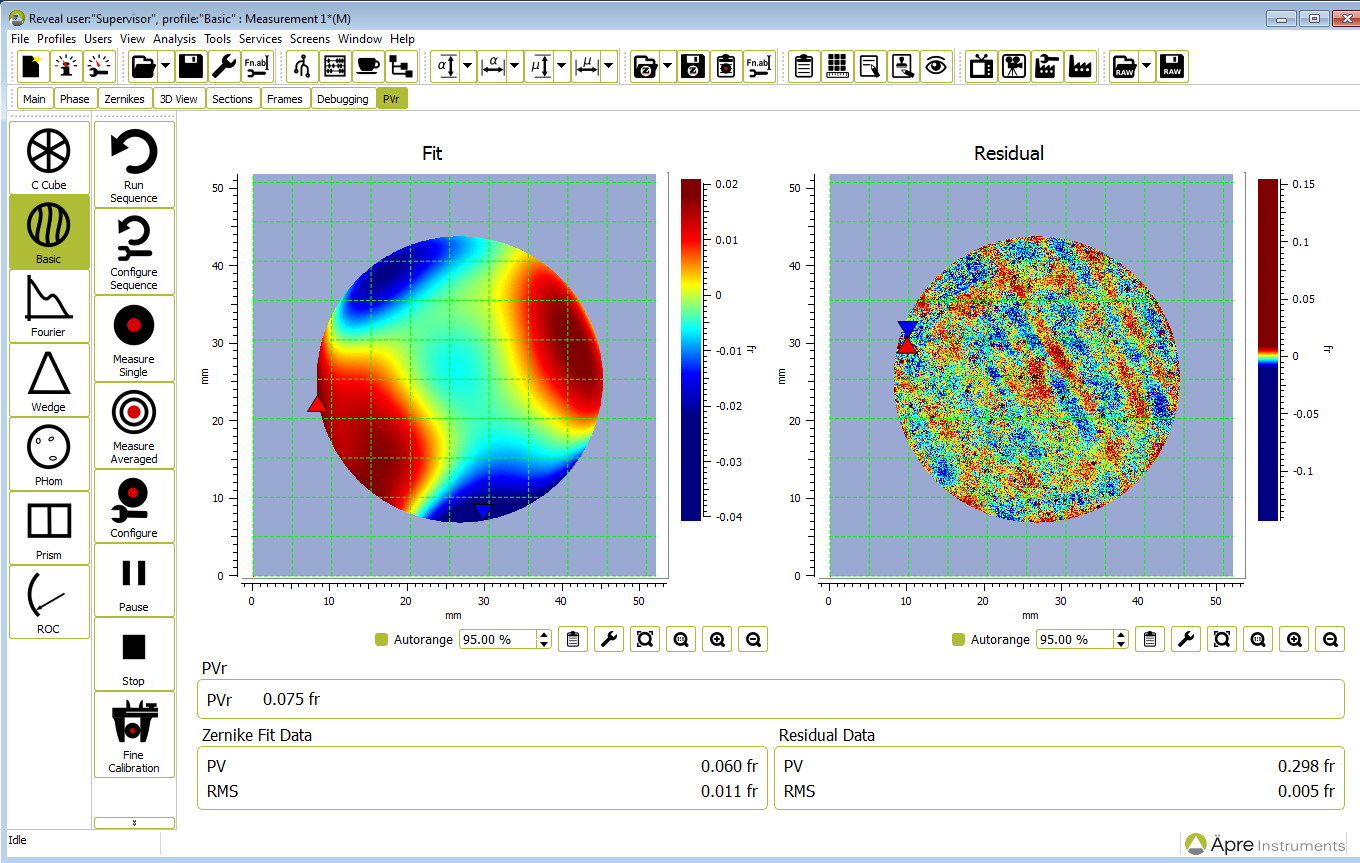
Task: Save data as RAW using the toolbar icon
Action: click(x=1171, y=66)
